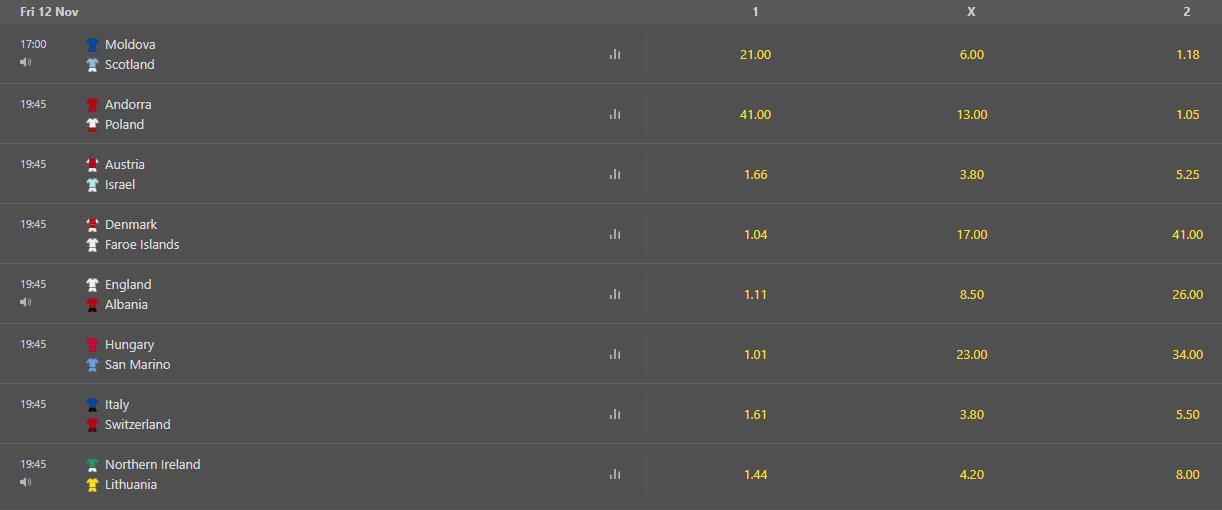Open stats icon for Moldova vs Scotland
The width and height of the screenshot is (1222, 510).
[615, 54]
